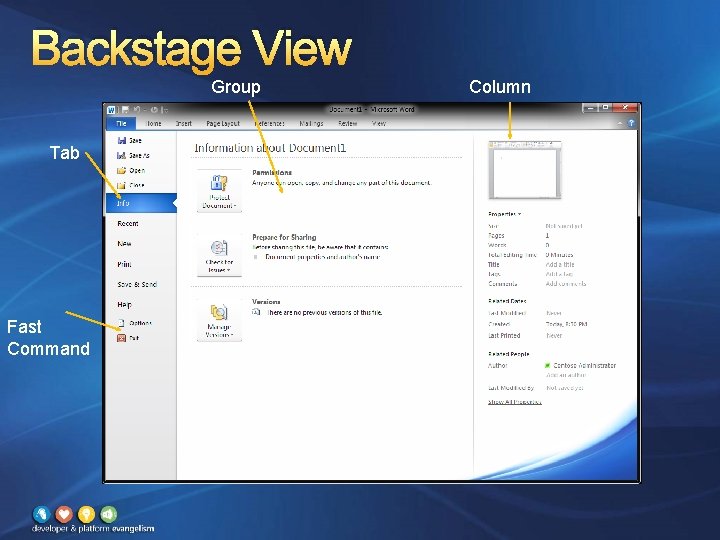
Task: Click the small icon beside no previous versions
Action: coord(256,312)
